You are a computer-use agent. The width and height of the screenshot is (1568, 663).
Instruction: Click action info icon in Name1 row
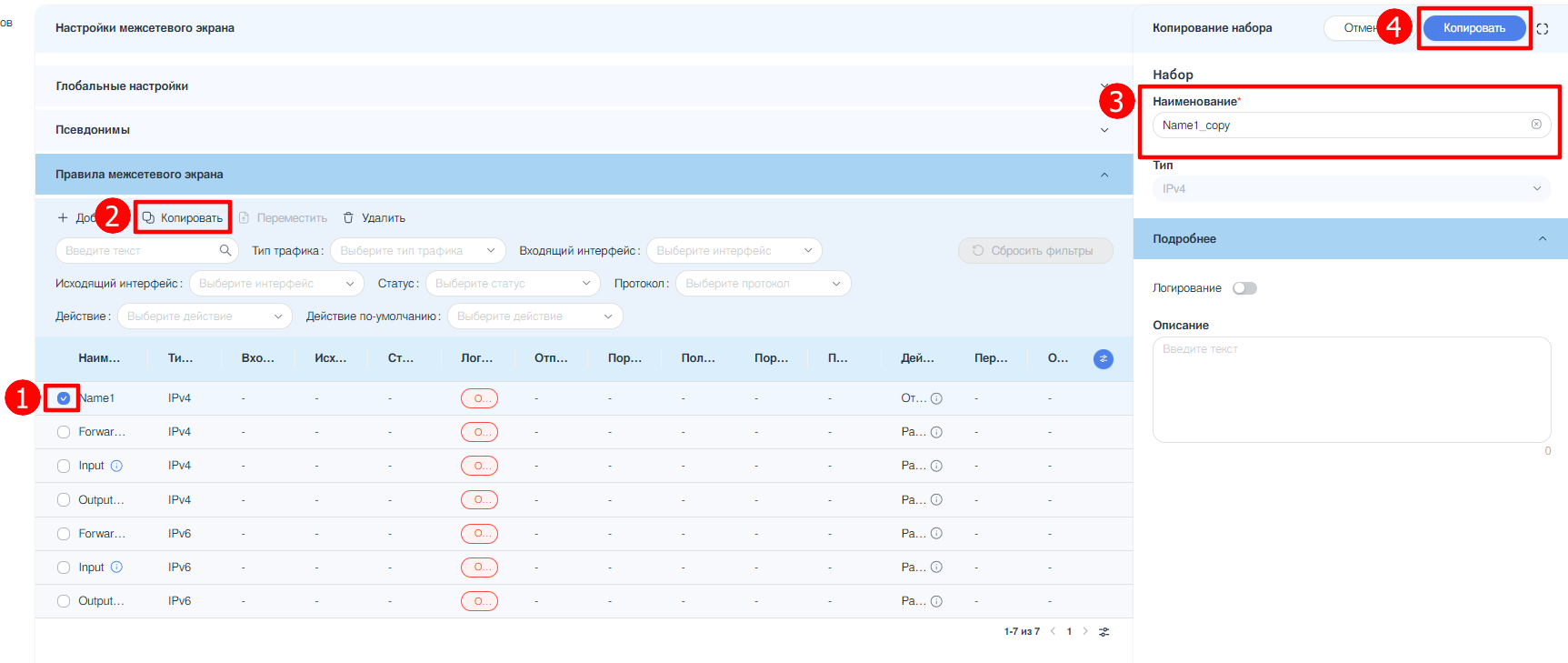click(x=936, y=398)
